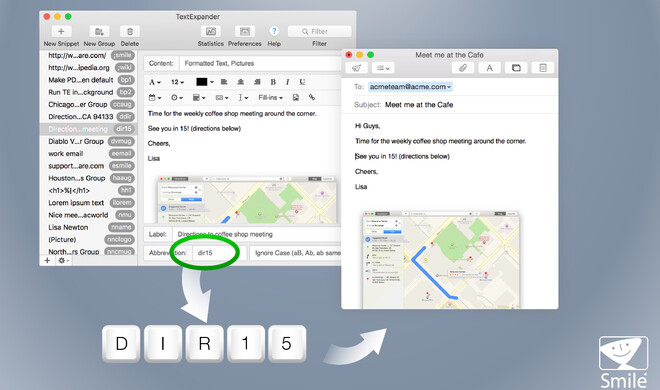Click the stationery pane icon in Mail
Viewport: 660px width, 390px height.
[x=543, y=68]
